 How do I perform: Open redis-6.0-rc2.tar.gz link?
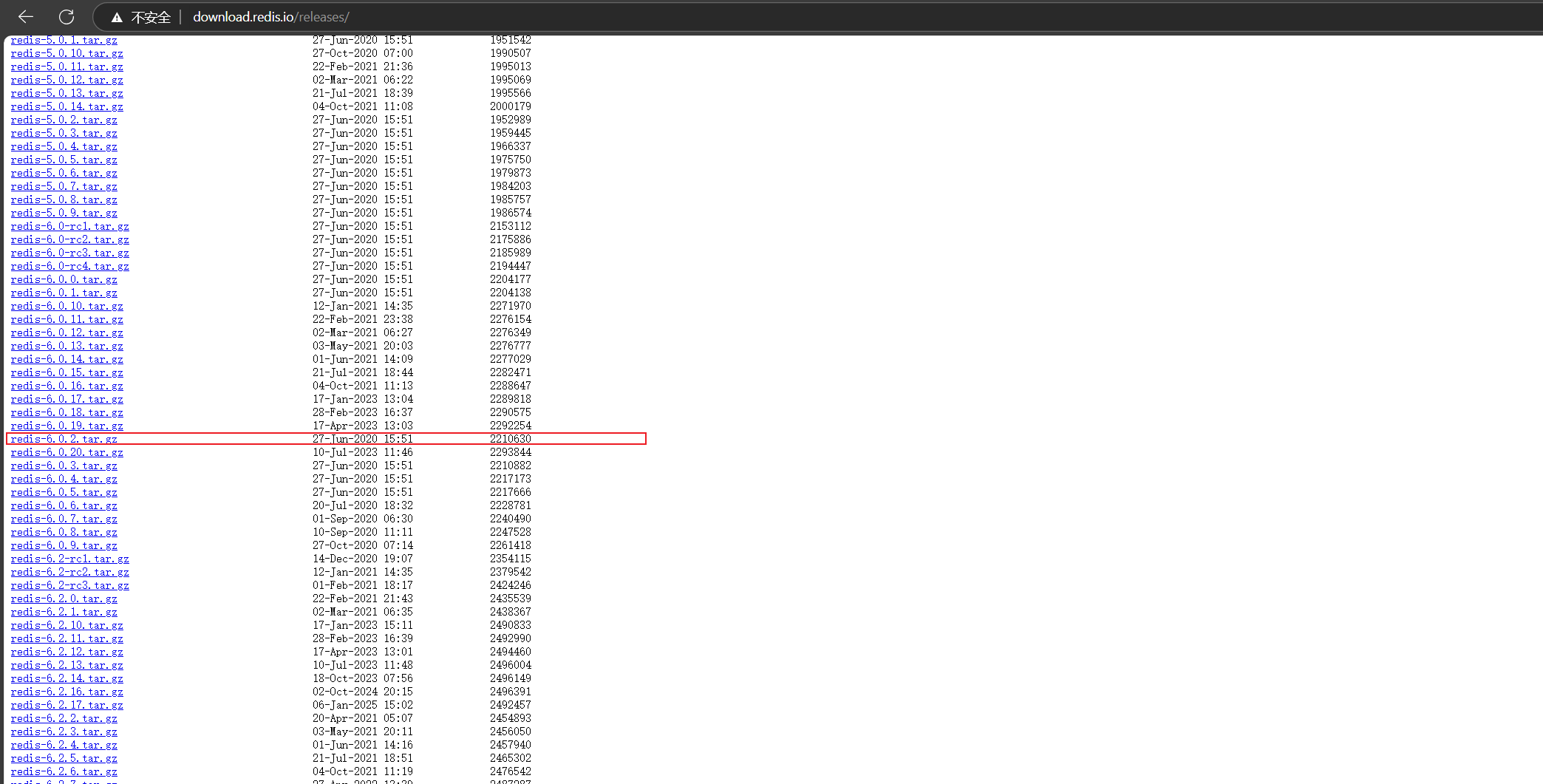click(x=70, y=239)
